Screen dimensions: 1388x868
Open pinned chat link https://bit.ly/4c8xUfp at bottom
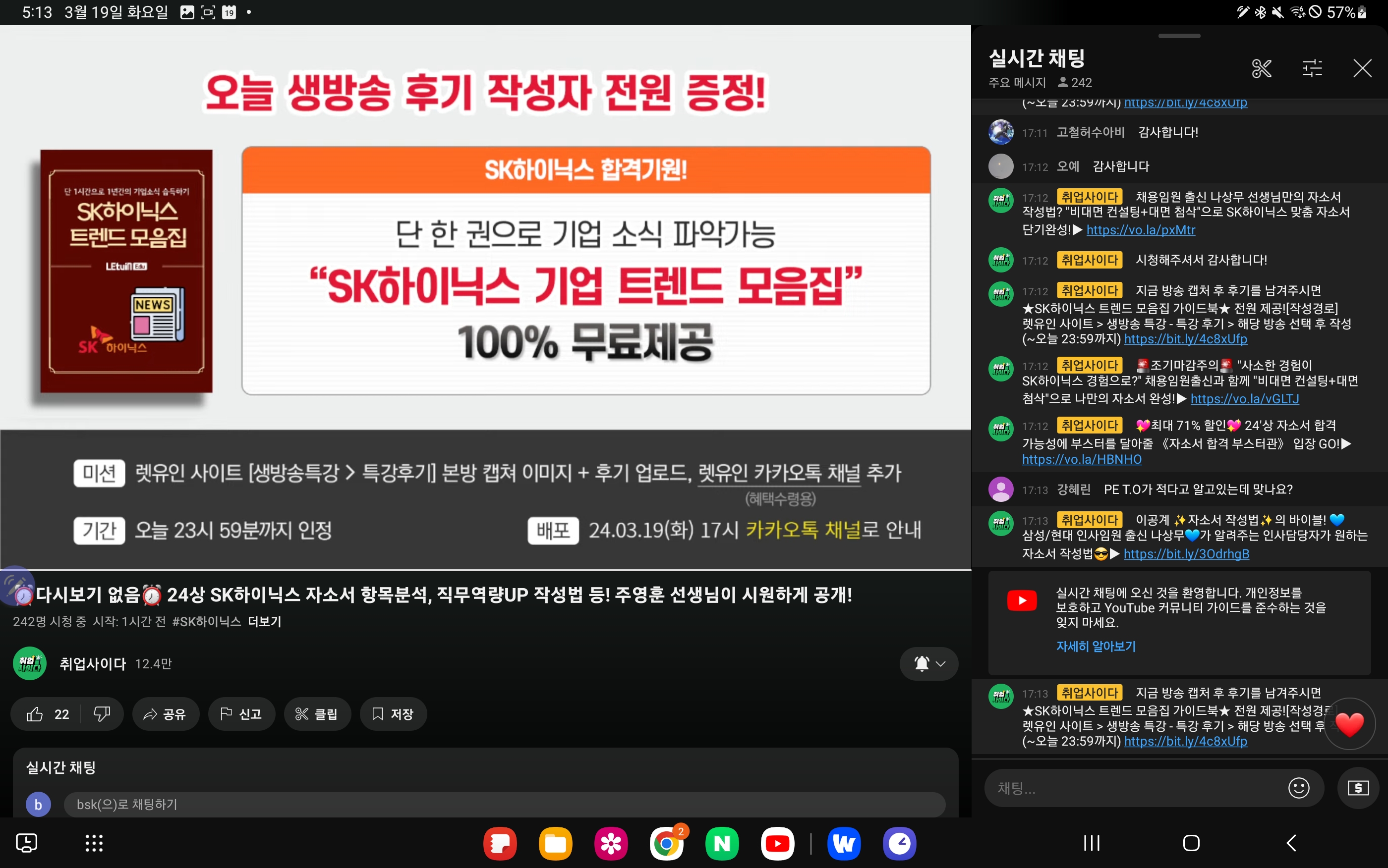pos(1185,741)
